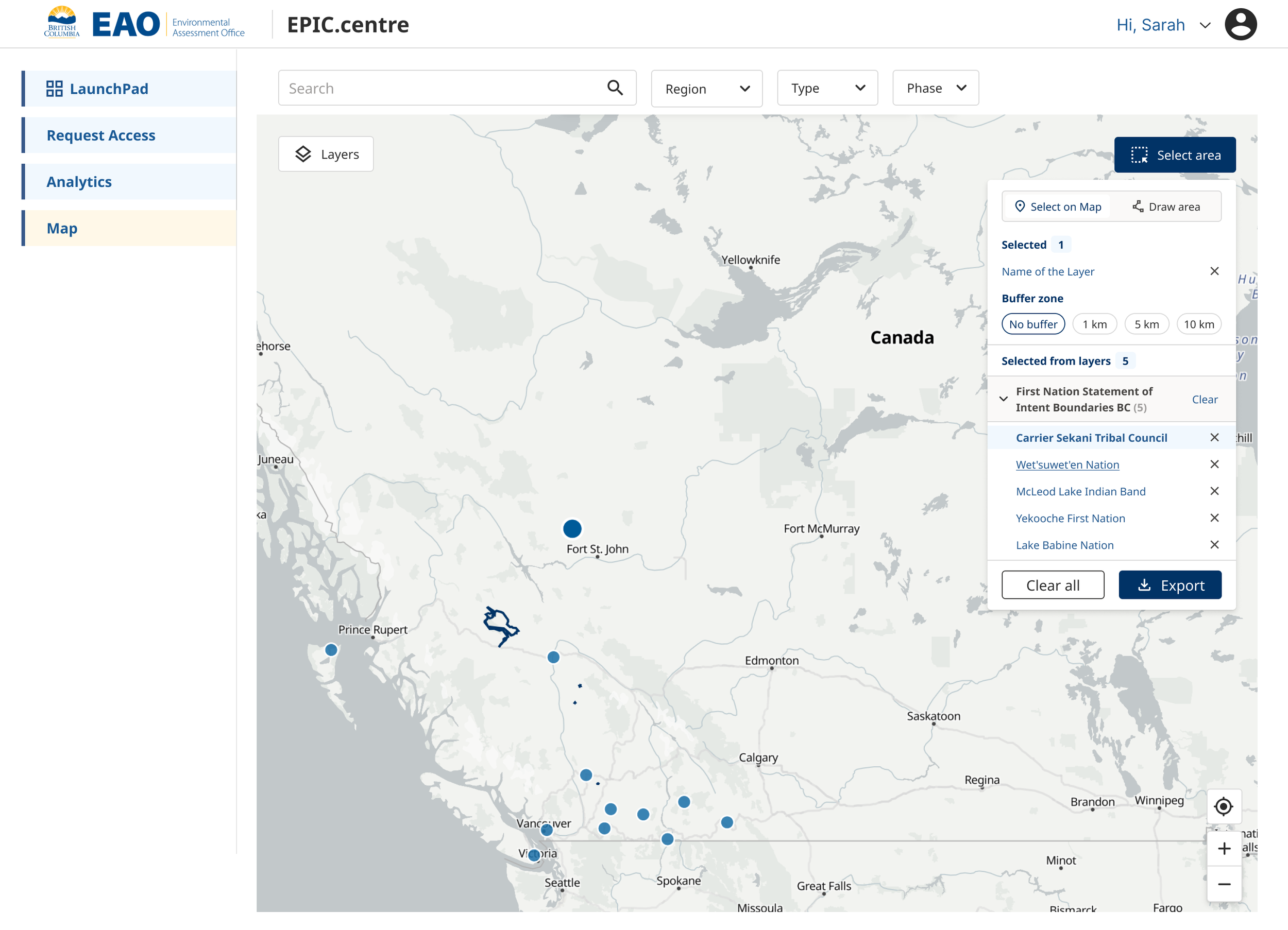Image resolution: width=1288 pixels, height=930 pixels.
Task: Click the large marker near Fort St. John
Action: tap(572, 528)
